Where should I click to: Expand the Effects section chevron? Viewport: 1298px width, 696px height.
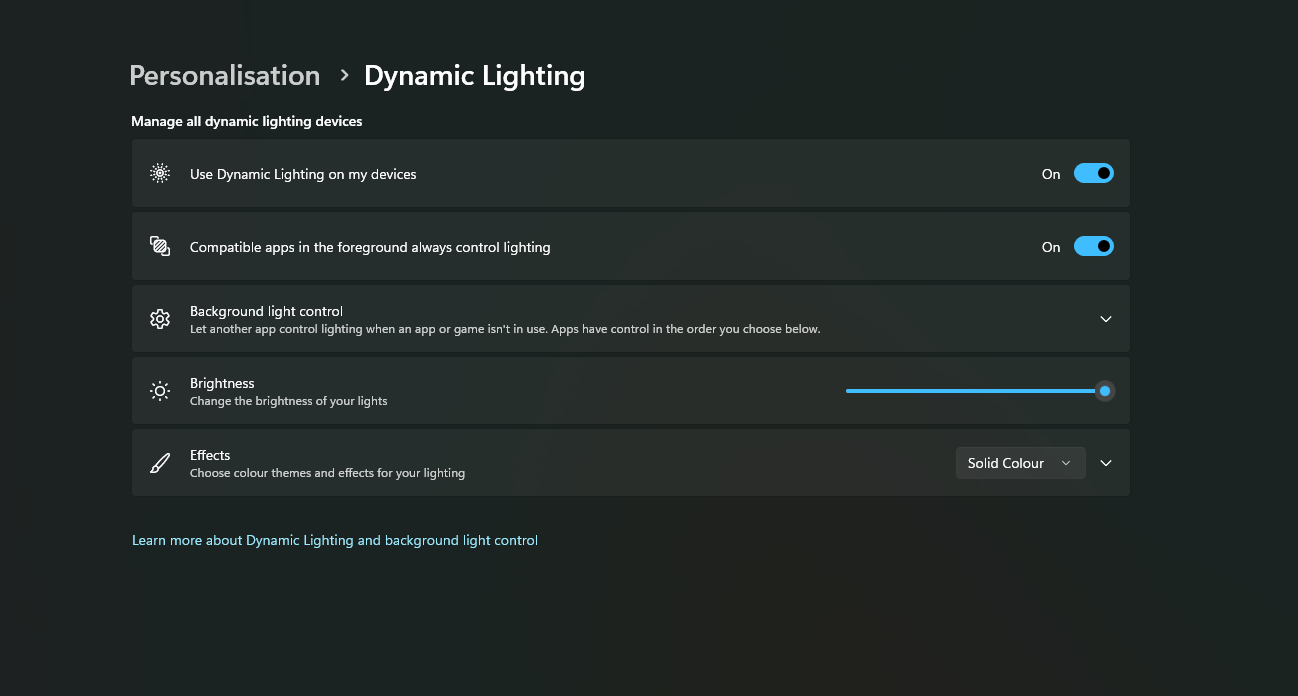[x=1106, y=463]
